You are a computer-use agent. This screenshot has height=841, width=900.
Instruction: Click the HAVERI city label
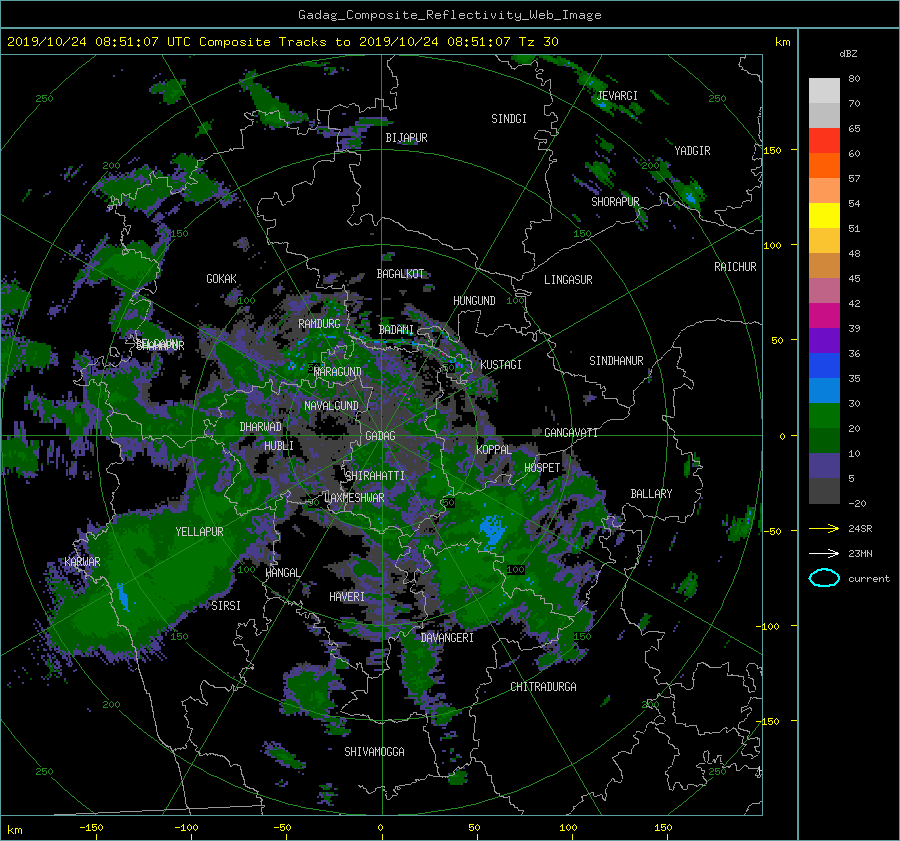pos(347,597)
